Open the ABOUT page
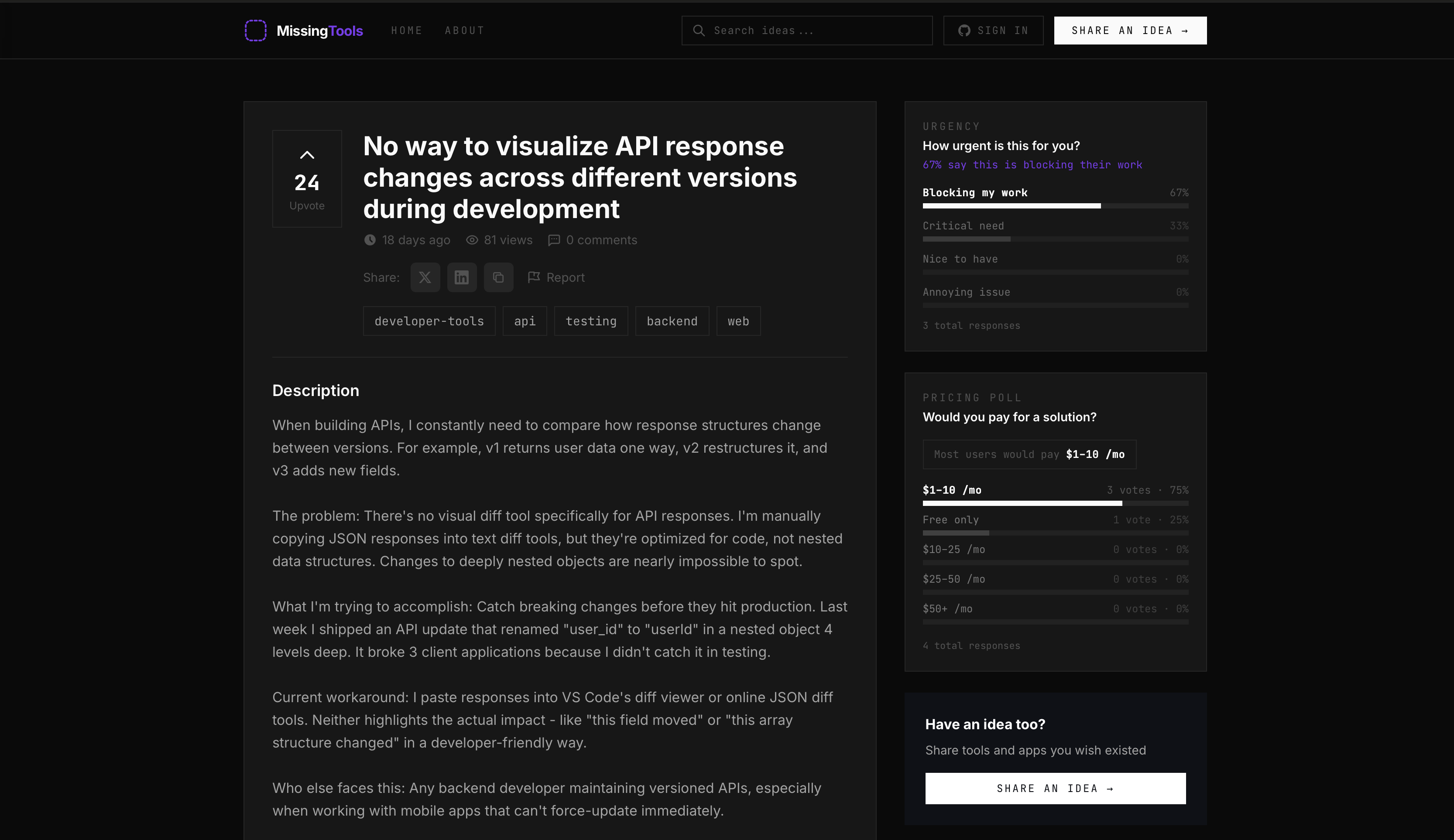Image resolution: width=1454 pixels, height=840 pixels. coord(464,30)
